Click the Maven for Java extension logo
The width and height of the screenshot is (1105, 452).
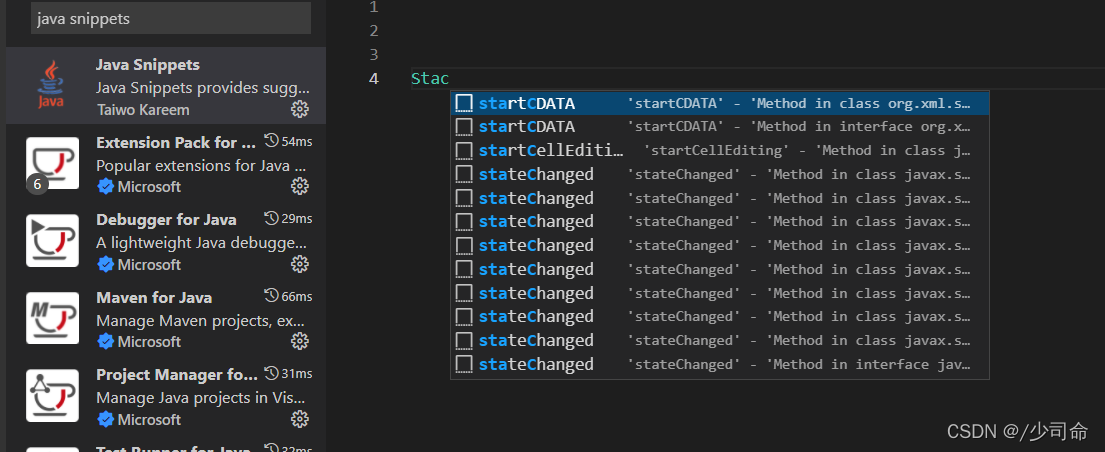[x=52, y=319]
